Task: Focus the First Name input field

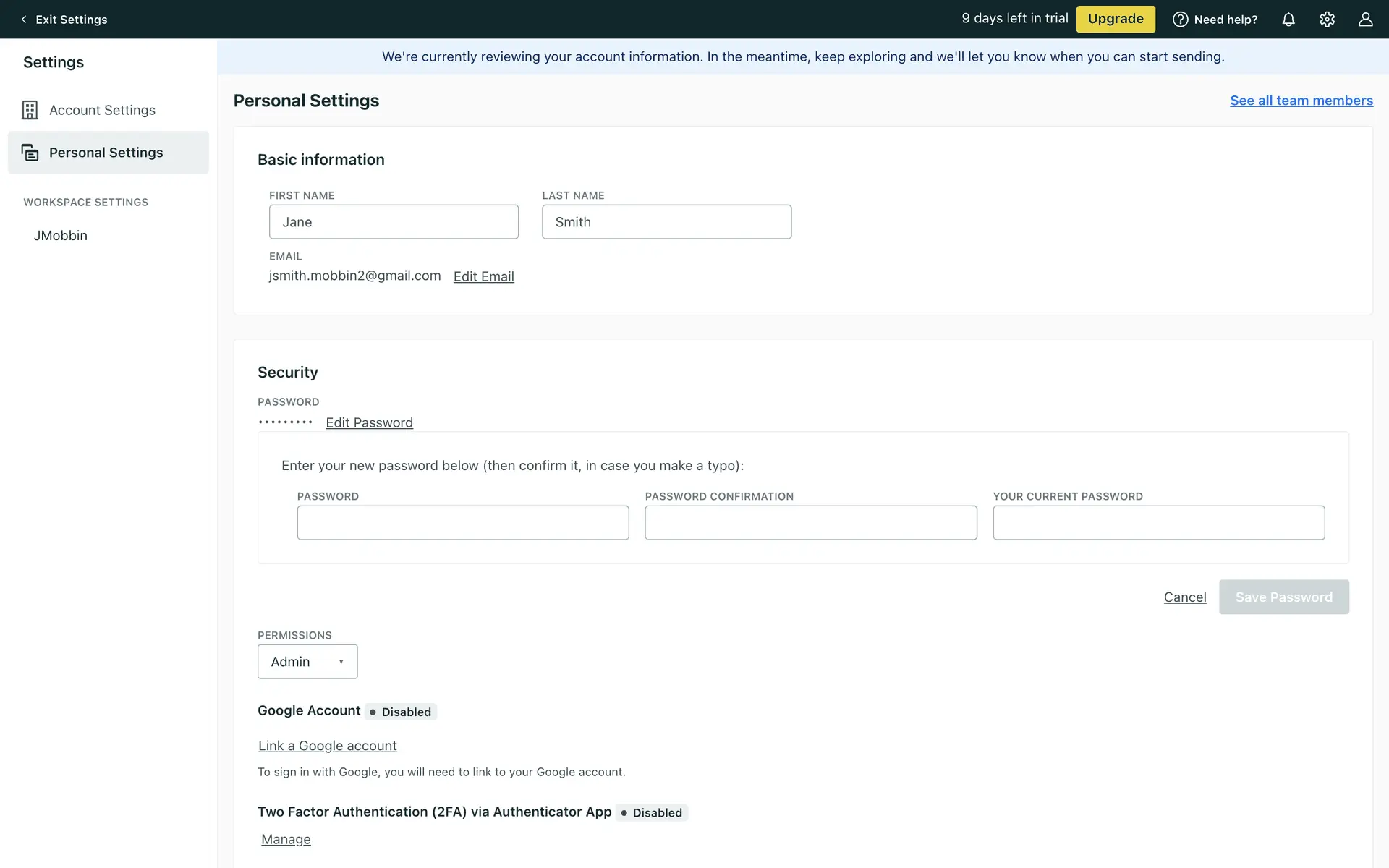Action: coord(394,222)
